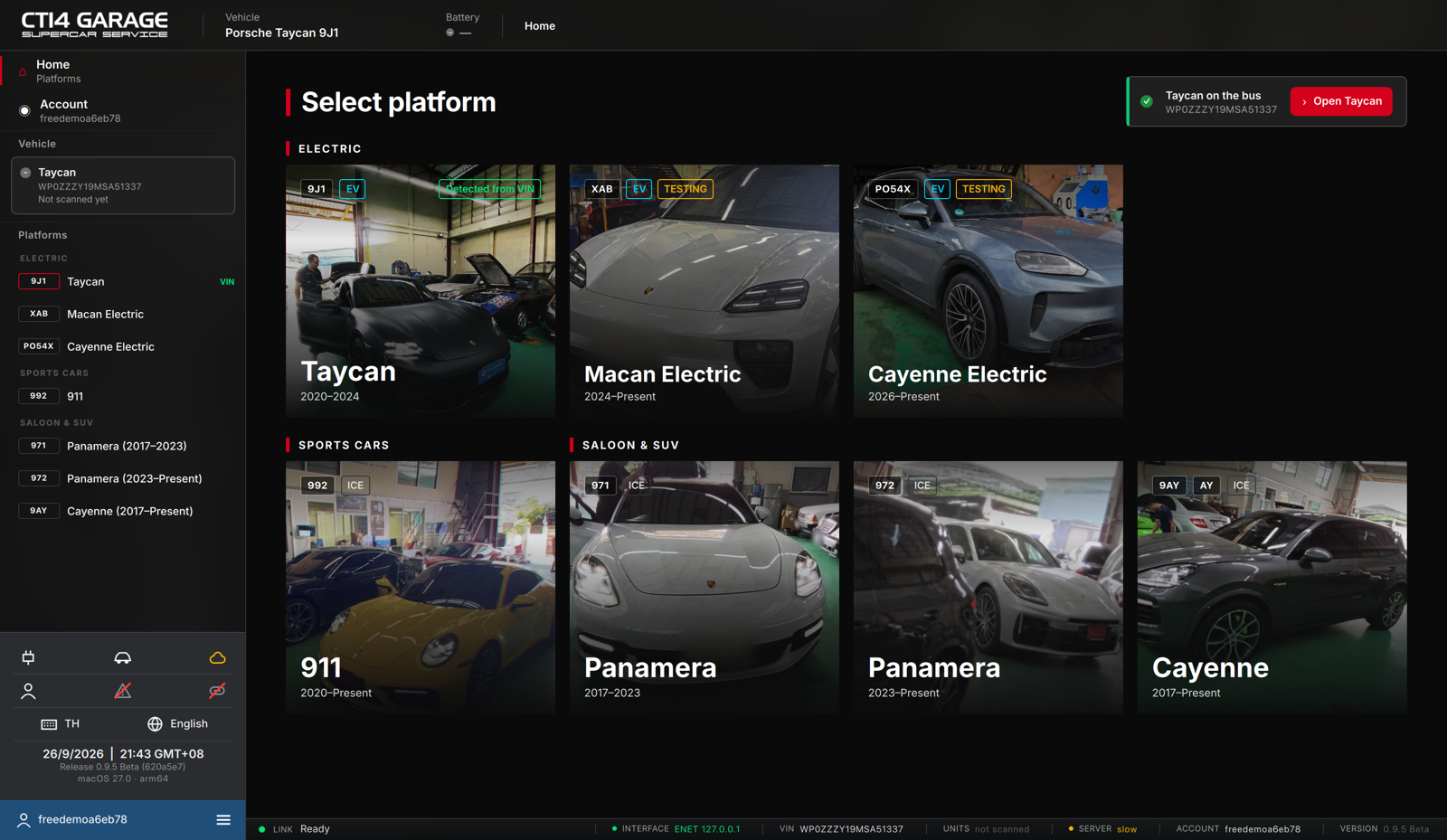1447x840 pixels.
Task: Click the person account status icon
Action: click(28, 691)
